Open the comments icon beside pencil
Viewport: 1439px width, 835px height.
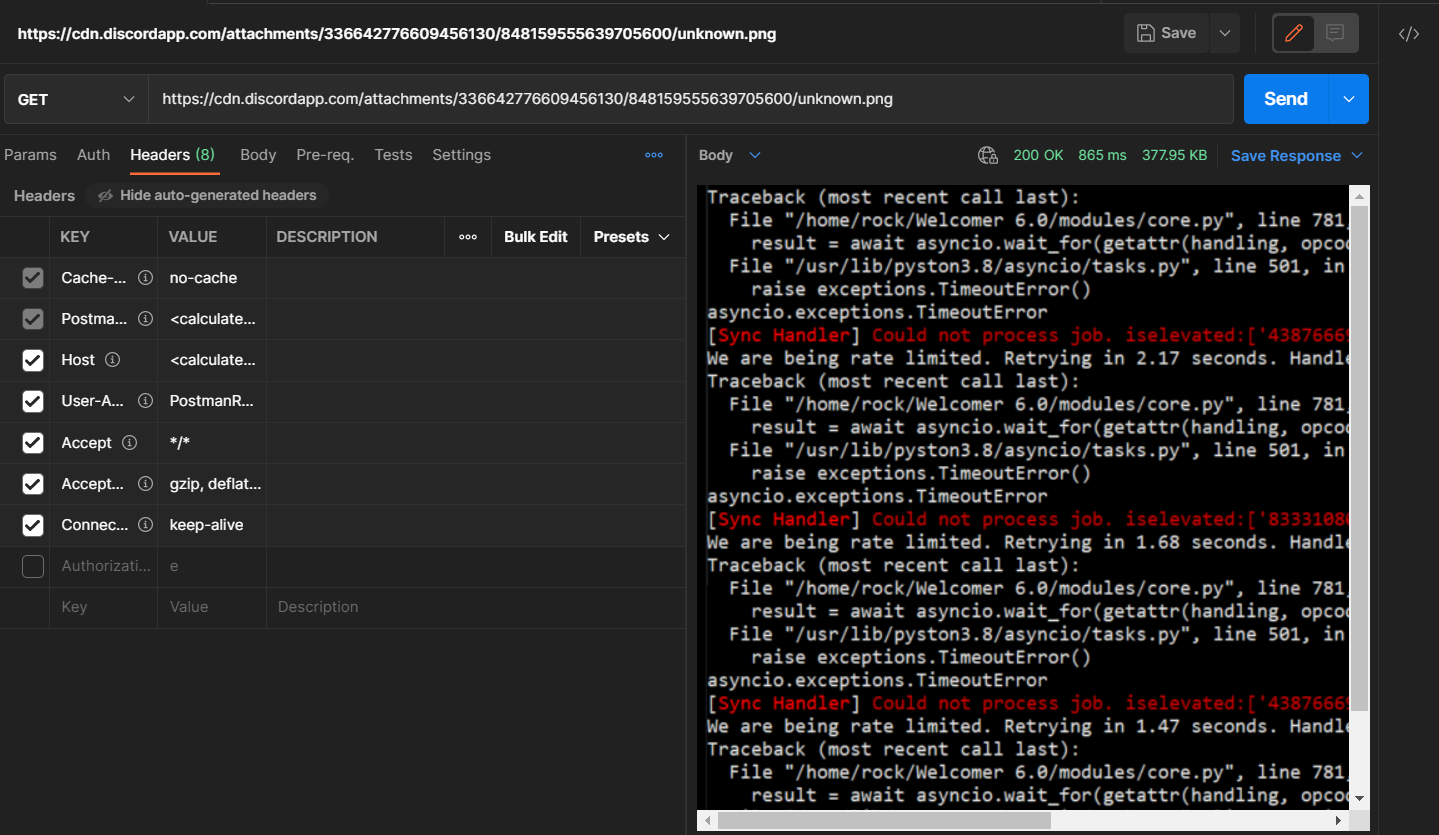[x=1334, y=33]
